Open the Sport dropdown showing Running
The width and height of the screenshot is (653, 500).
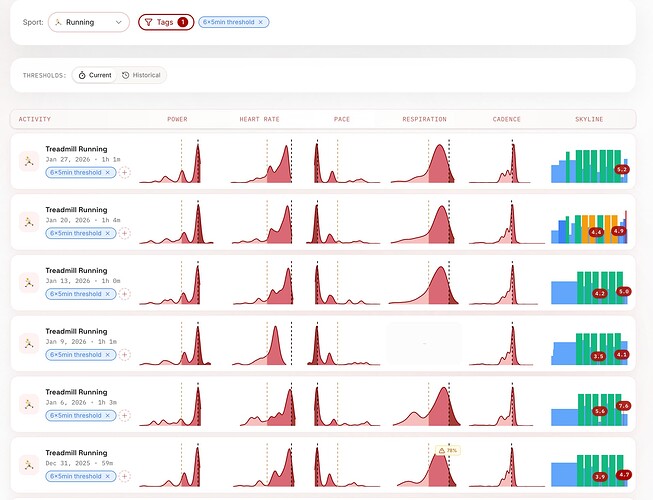[88, 21]
